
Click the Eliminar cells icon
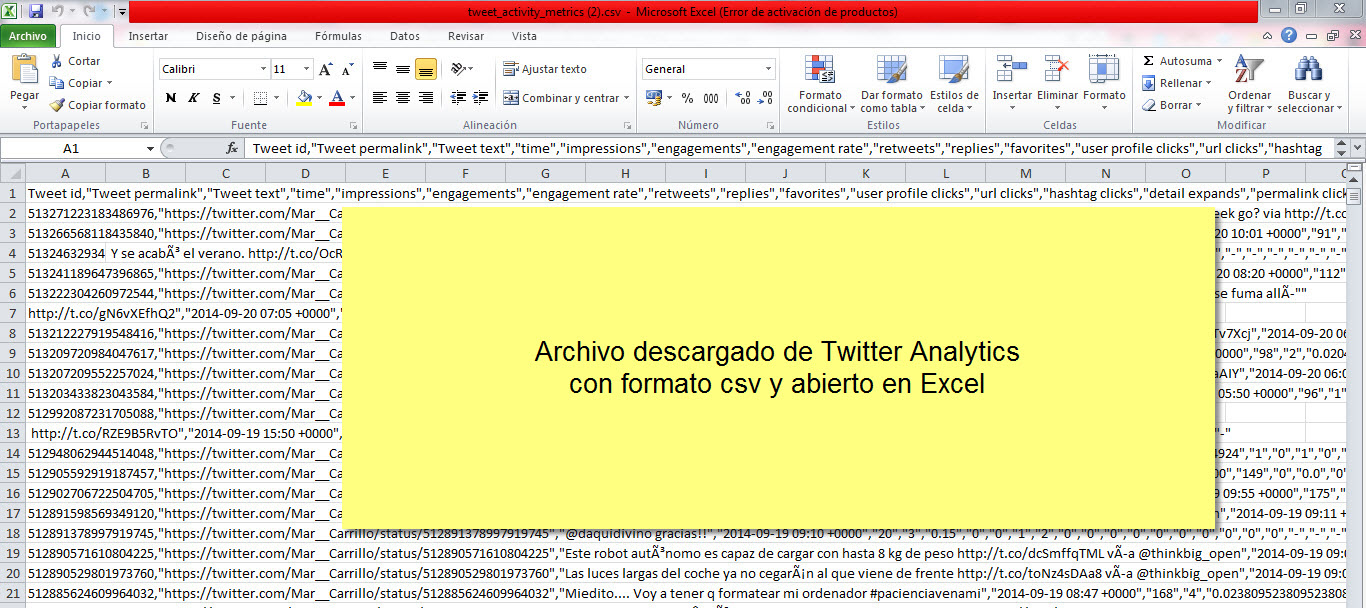[x=1057, y=72]
